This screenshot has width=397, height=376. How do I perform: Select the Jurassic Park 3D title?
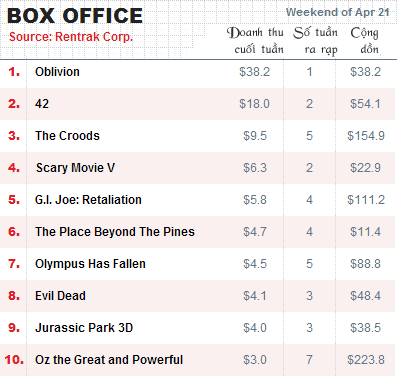coord(84,328)
